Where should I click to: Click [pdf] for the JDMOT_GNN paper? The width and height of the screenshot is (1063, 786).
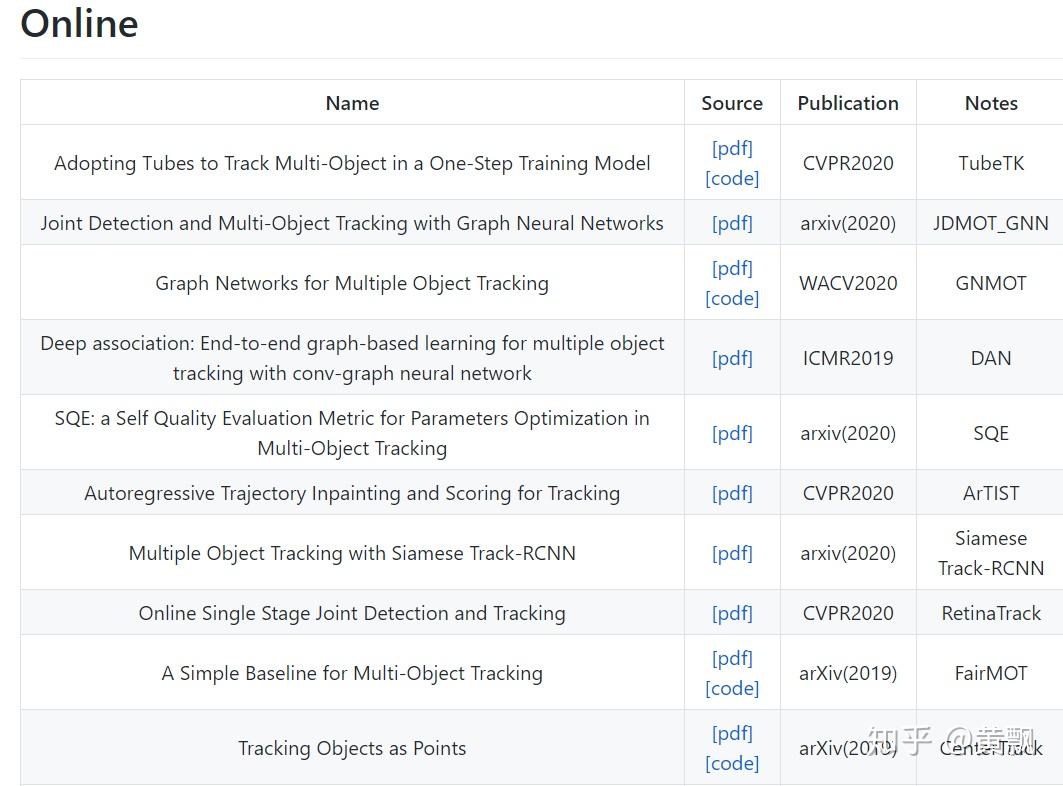click(x=732, y=223)
